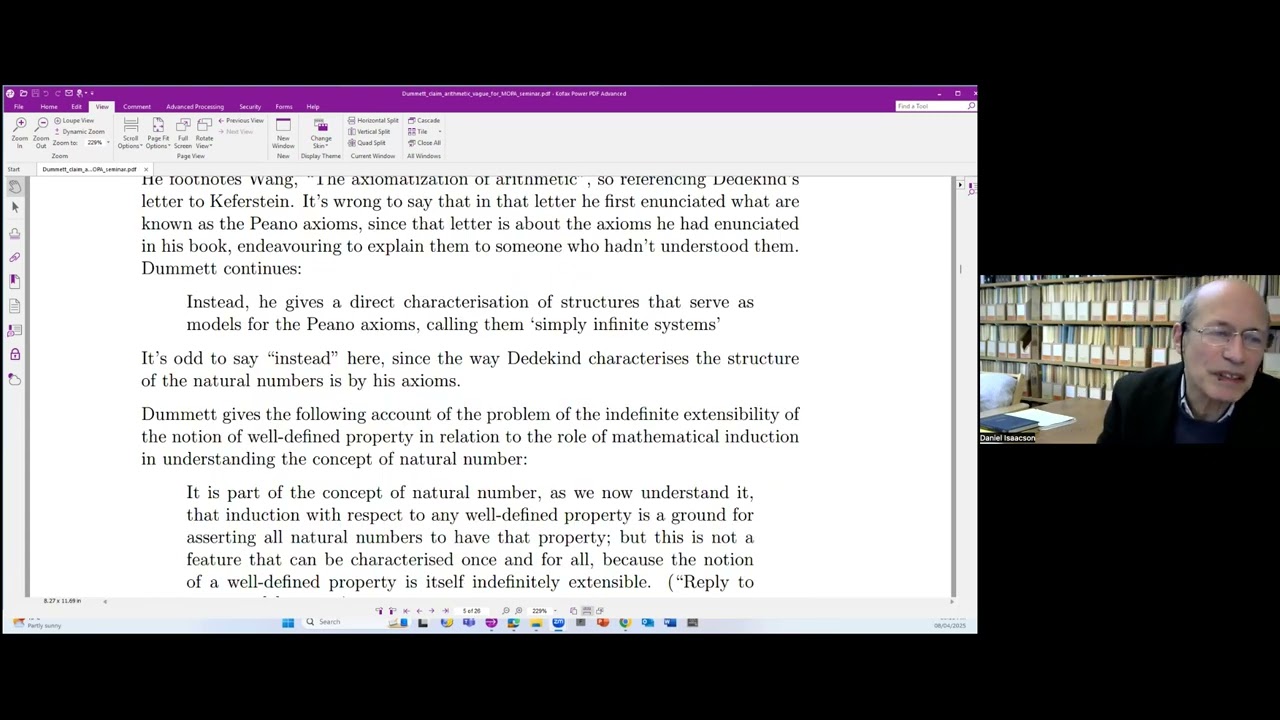The image size is (1280, 720).
Task: Open the File menu
Action: (18, 107)
